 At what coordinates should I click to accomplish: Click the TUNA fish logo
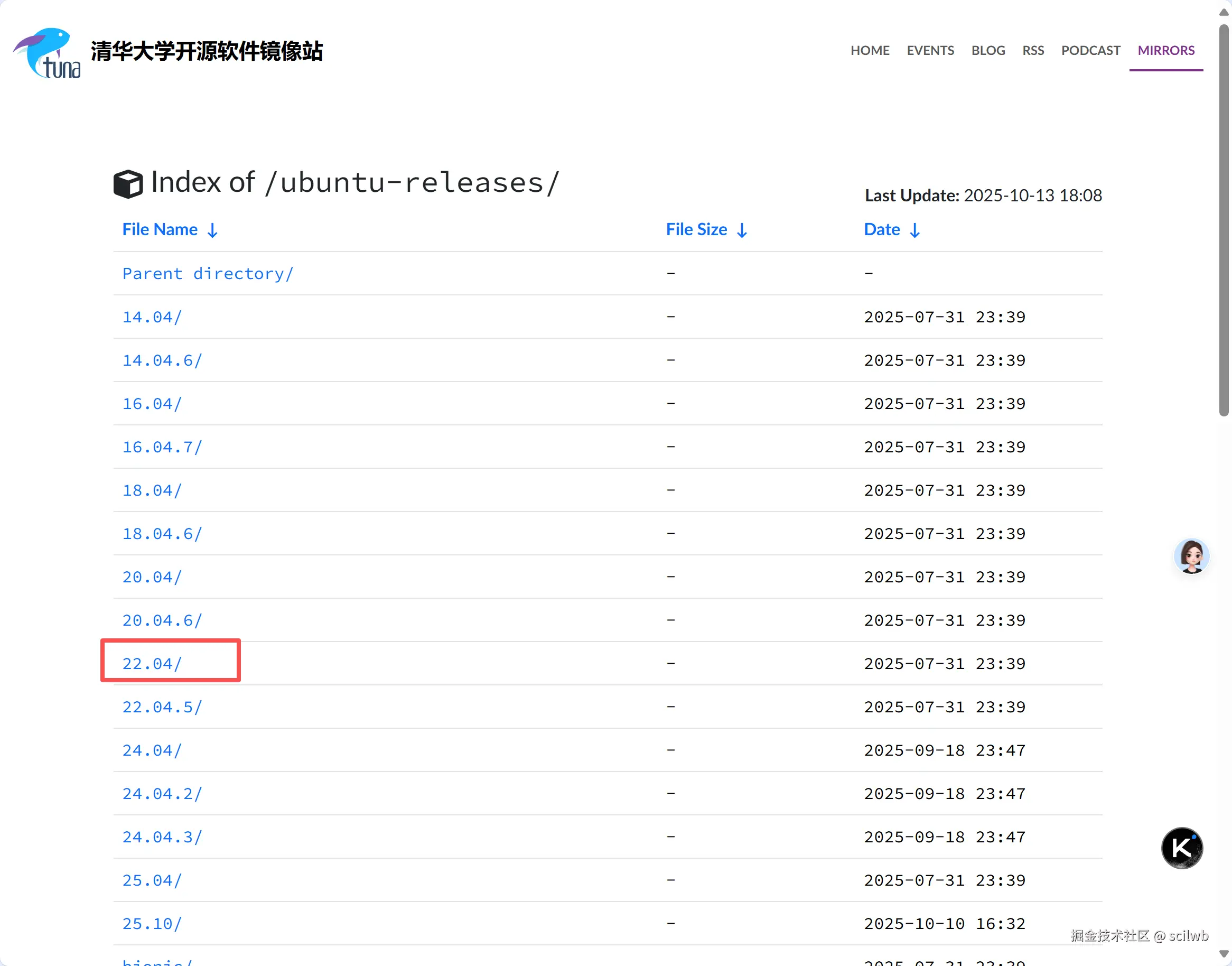pyautogui.click(x=48, y=53)
